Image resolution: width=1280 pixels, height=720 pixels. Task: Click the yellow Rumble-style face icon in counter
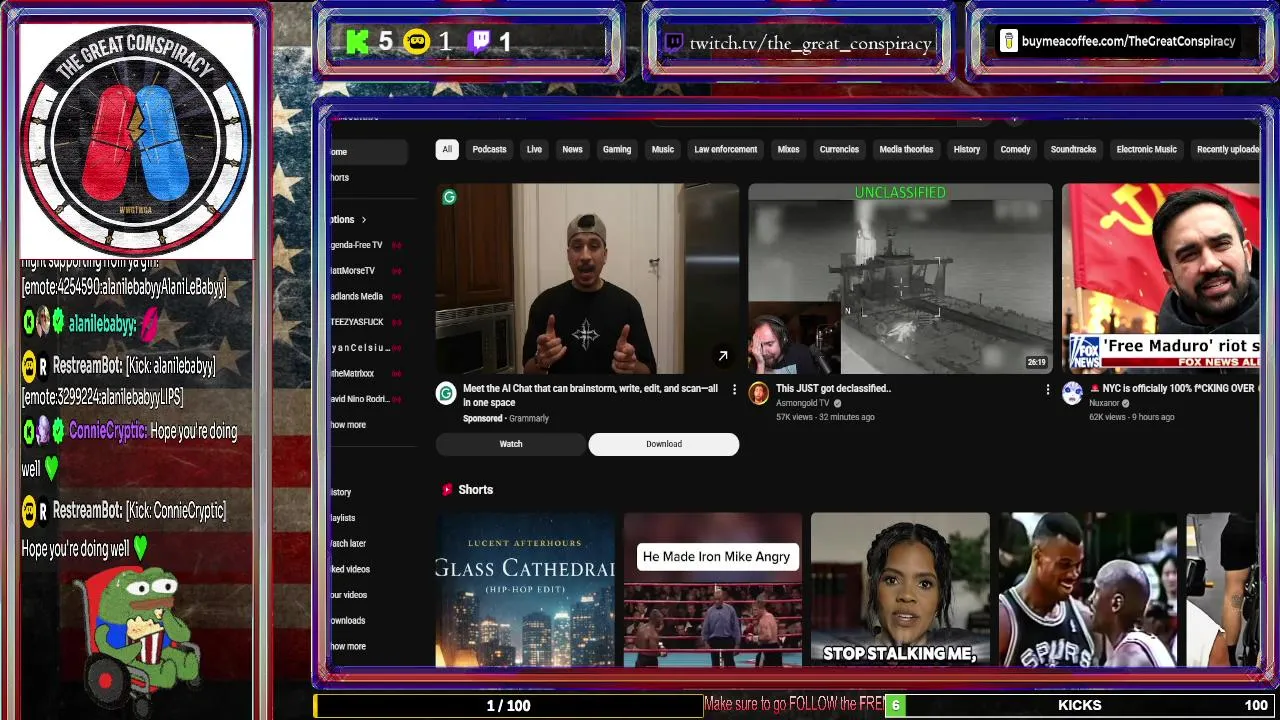point(417,41)
